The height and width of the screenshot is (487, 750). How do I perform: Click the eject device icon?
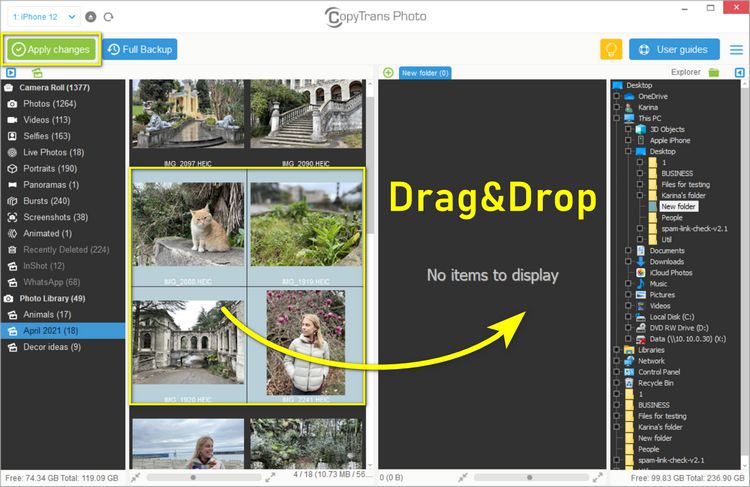(x=91, y=17)
